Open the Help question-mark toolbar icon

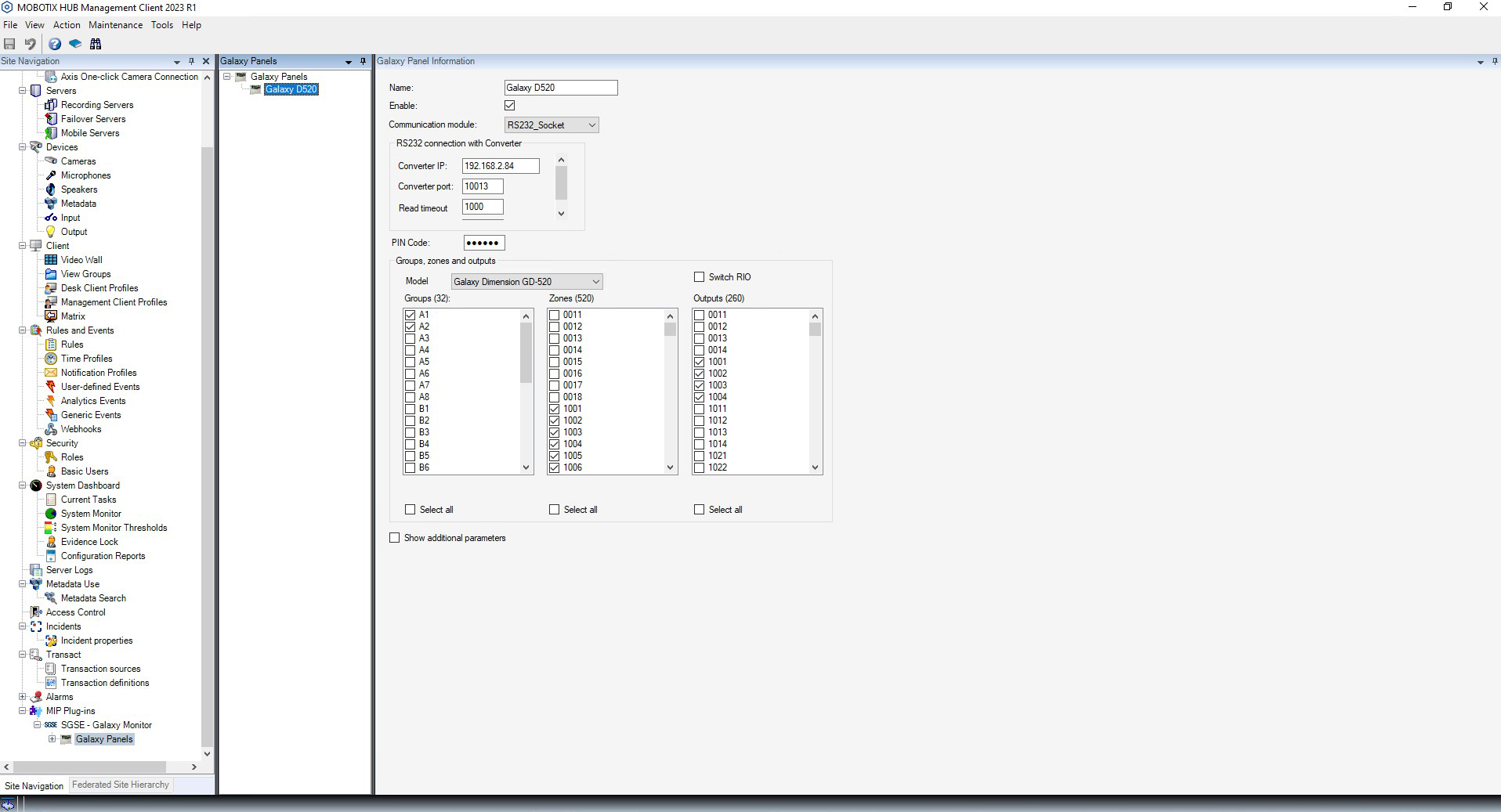55,44
